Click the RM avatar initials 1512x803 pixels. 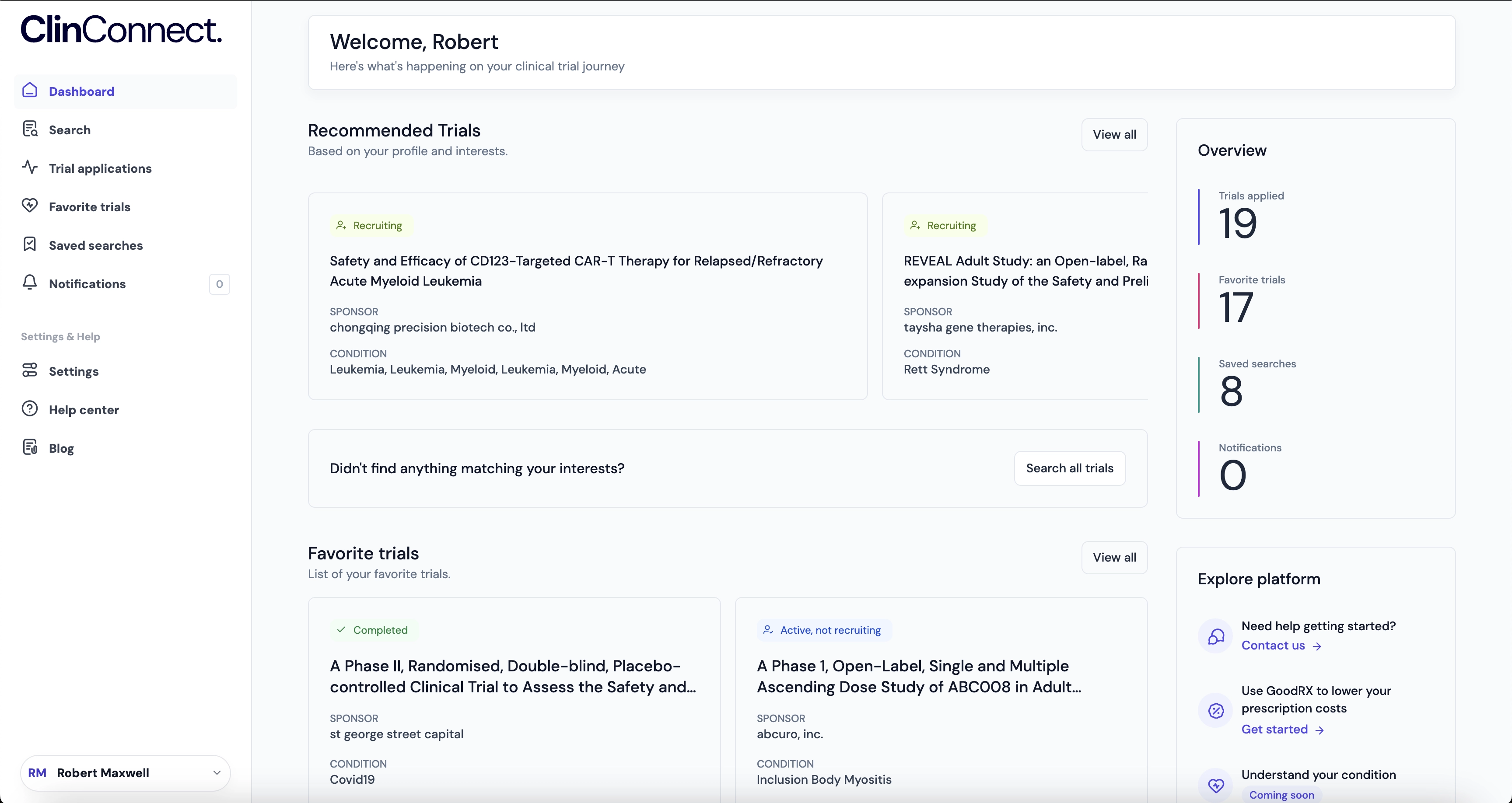(x=37, y=773)
